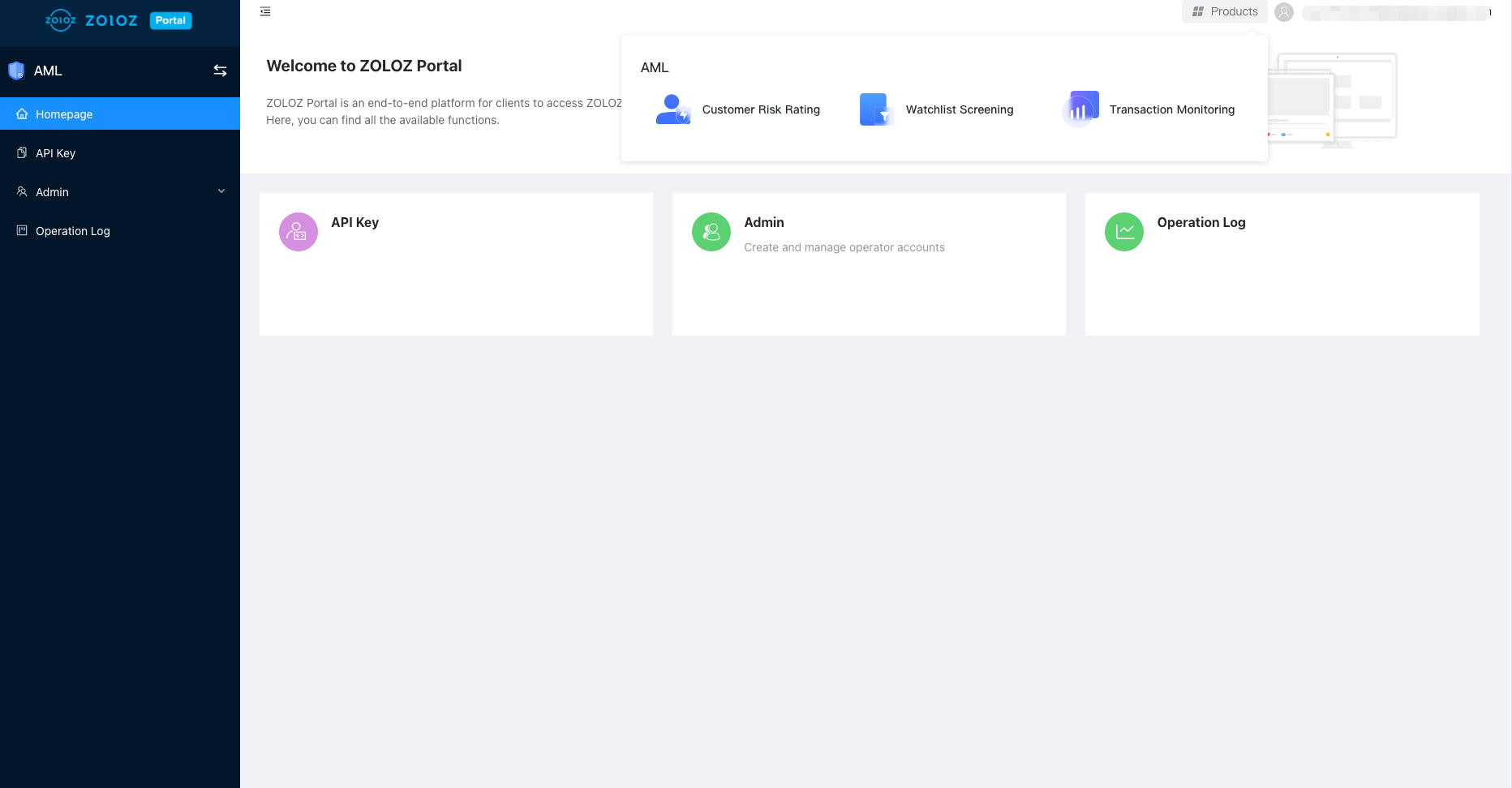
Task: Collapse sidebar using the menu fold icon
Action: point(265,11)
